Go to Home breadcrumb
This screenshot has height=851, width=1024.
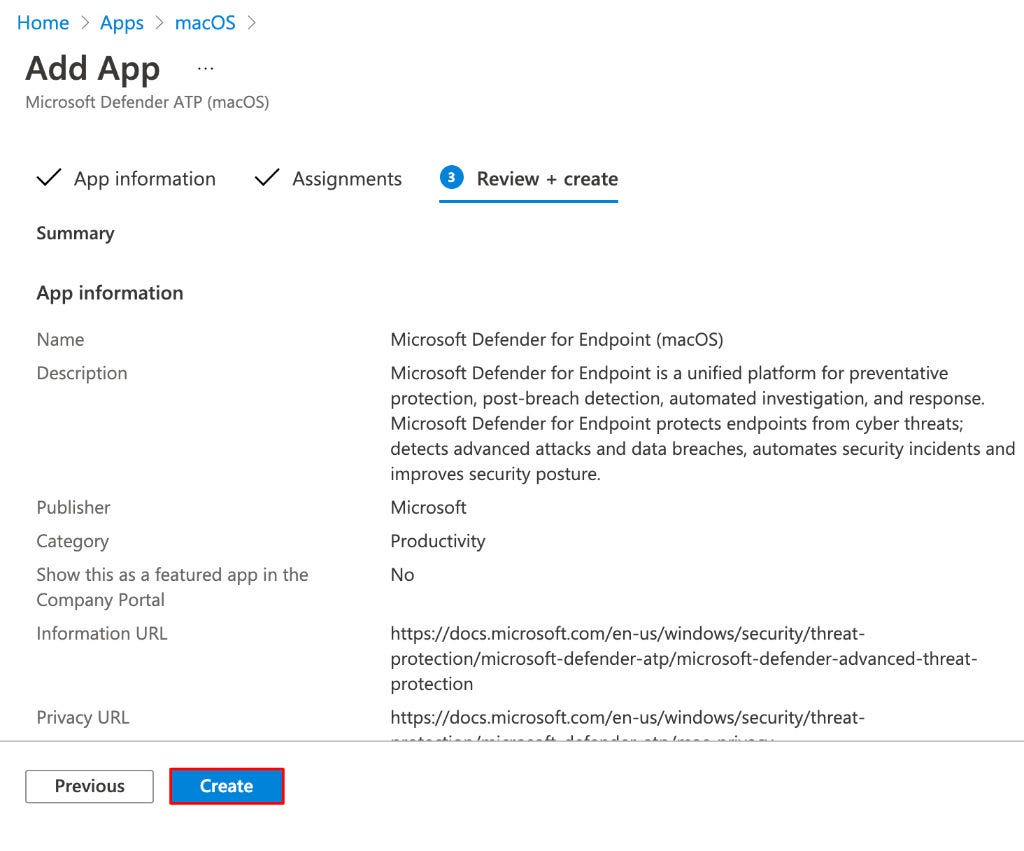pos(43,23)
